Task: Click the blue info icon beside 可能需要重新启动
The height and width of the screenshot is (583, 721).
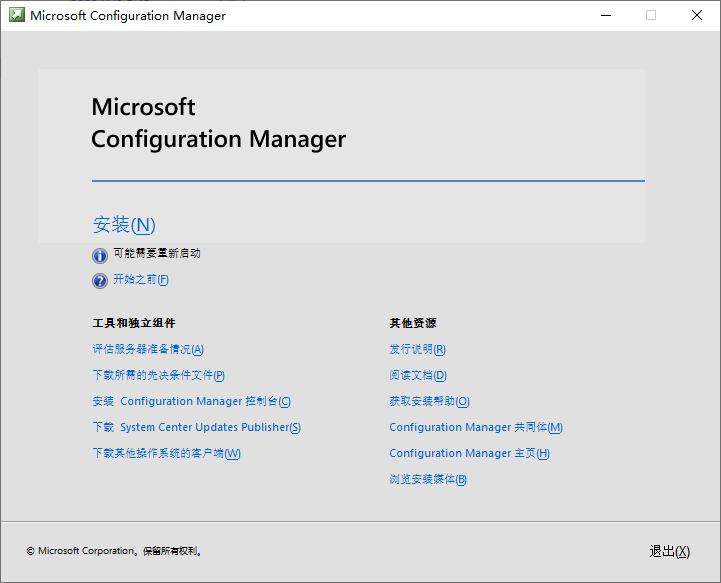Action: 99,255
